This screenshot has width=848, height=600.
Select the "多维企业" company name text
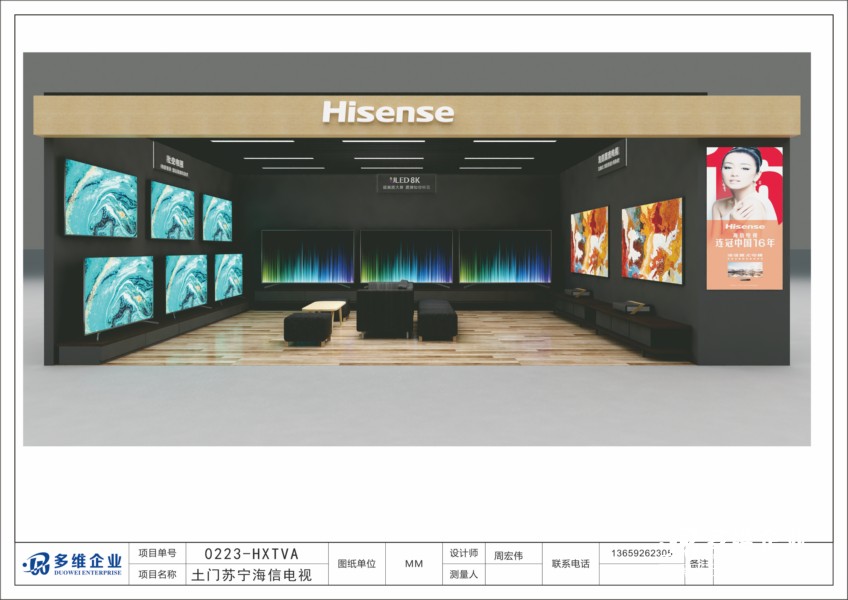pos(88,561)
